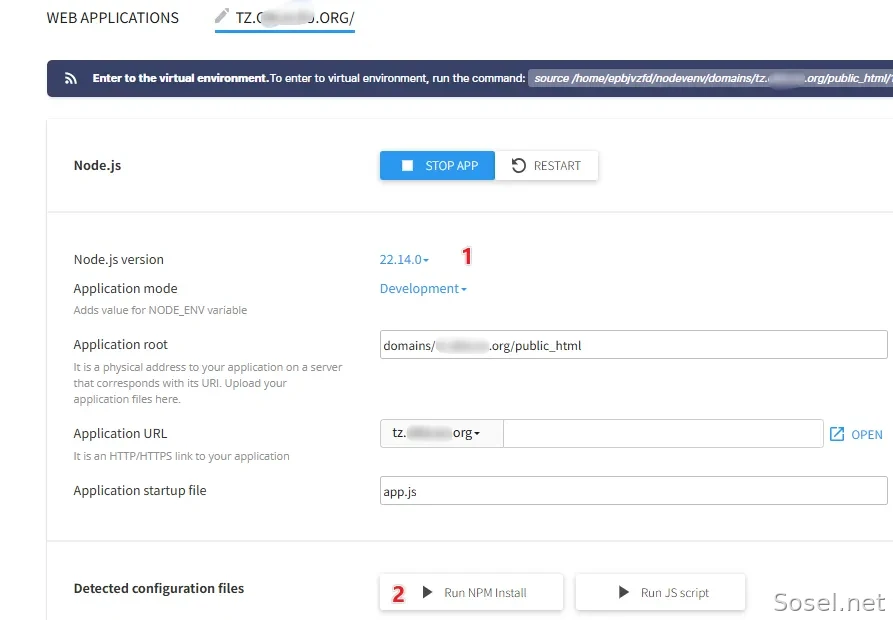Screen dimensions: 893x620
Task: Open the Node.js version 22.14.0 dropdown
Action: (404, 260)
